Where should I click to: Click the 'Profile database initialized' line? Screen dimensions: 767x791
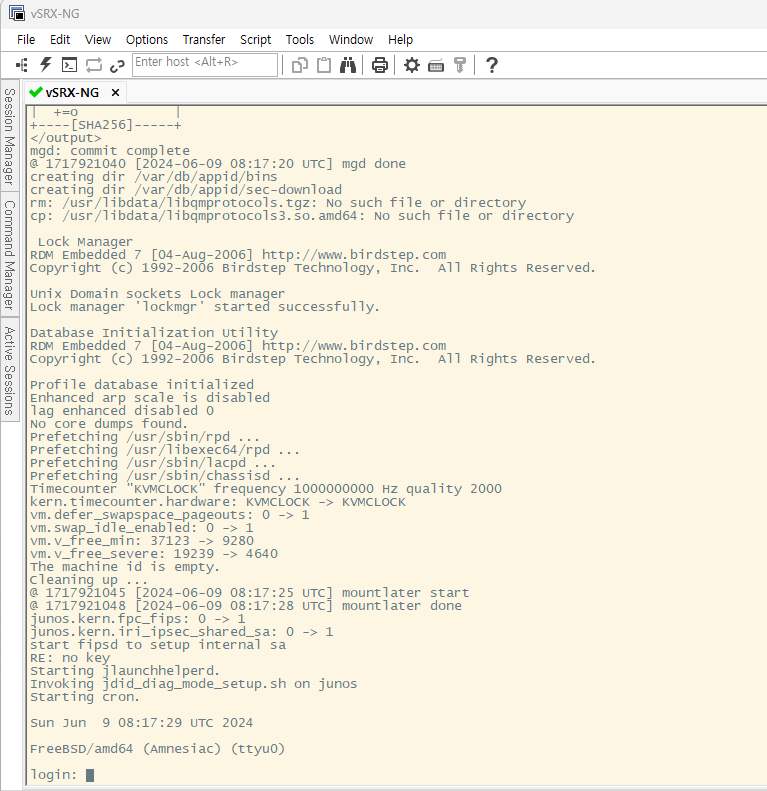pyautogui.click(x=142, y=384)
